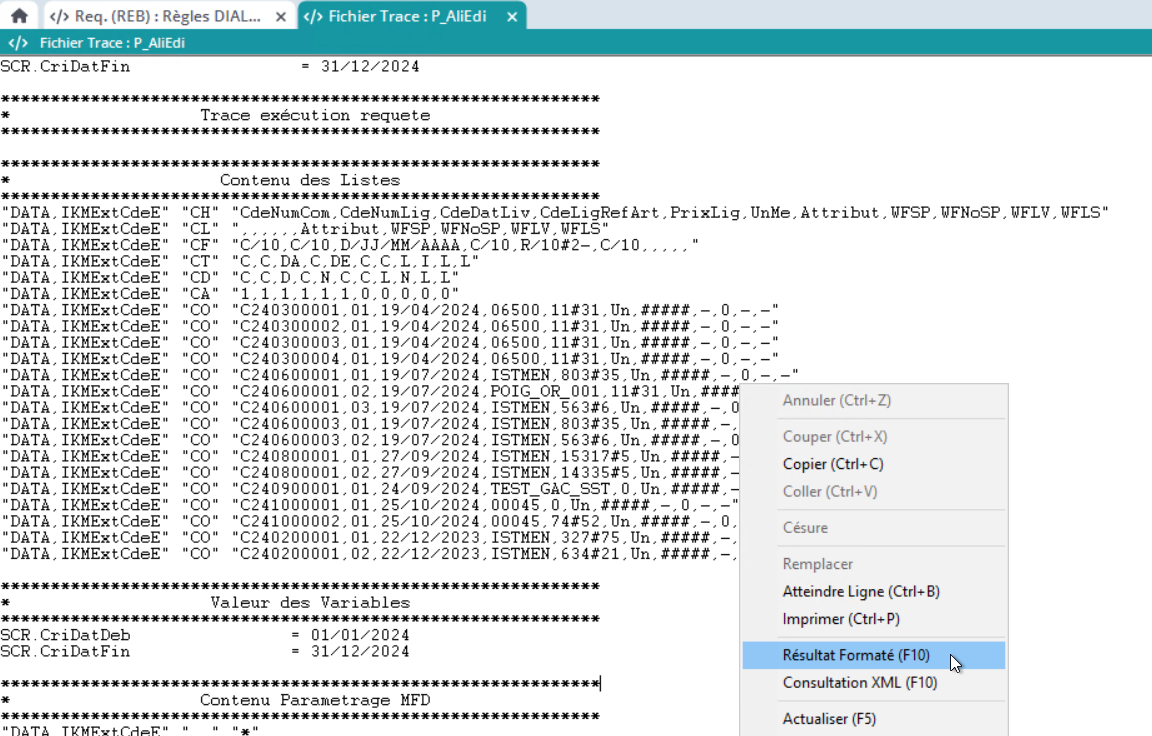1152x736 pixels.
Task: Open Résultat Formaté (F10) view
Action: 856,656
